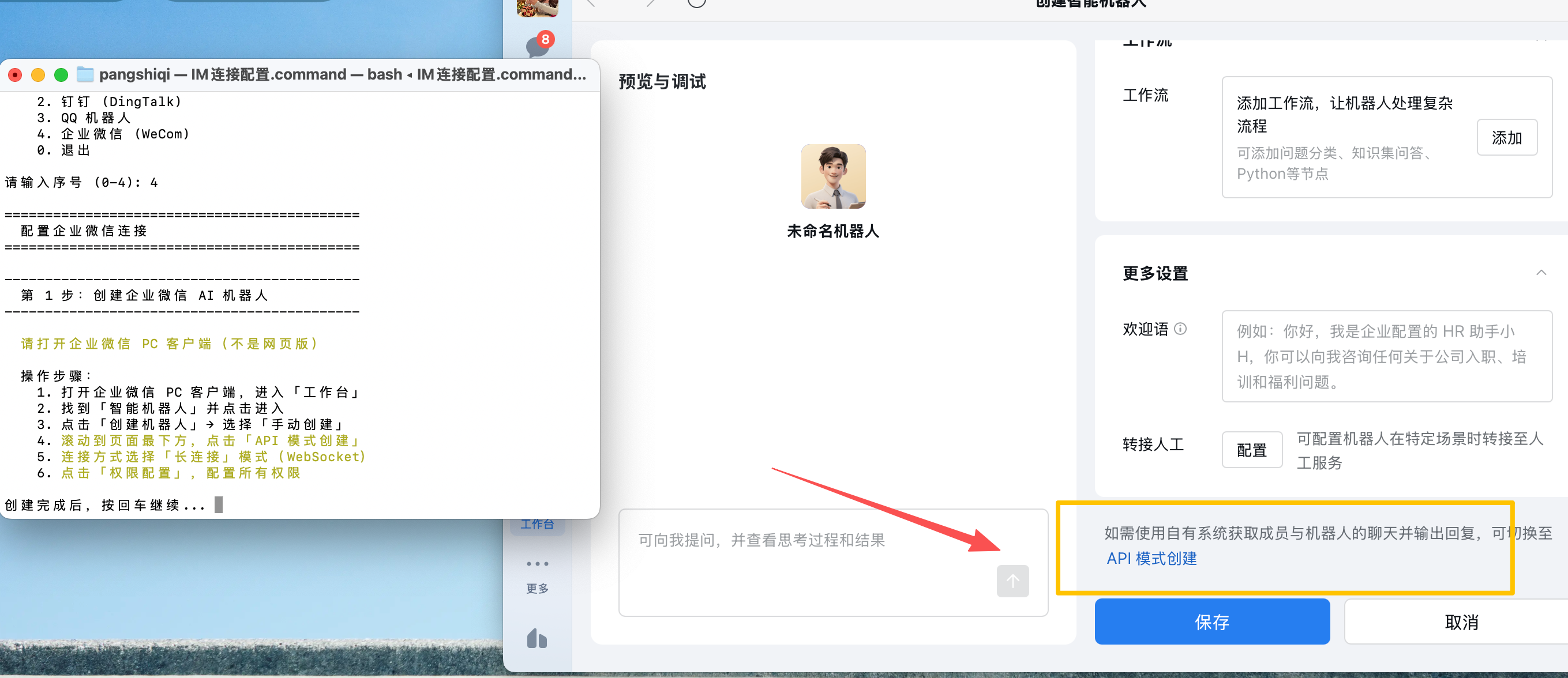Click the user profile avatar in sidebar
Image resolution: width=1568 pixels, height=678 pixels.
tap(538, 7)
